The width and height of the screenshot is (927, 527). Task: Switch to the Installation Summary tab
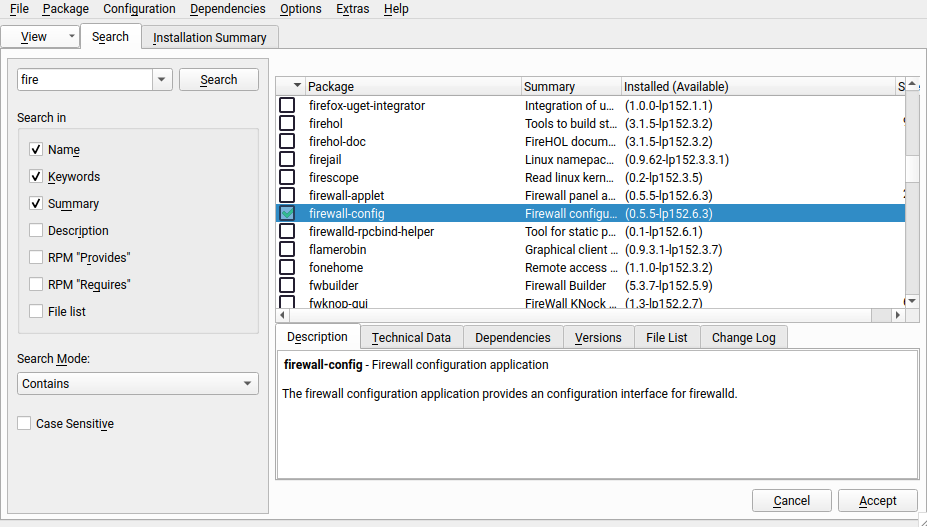coord(210,37)
